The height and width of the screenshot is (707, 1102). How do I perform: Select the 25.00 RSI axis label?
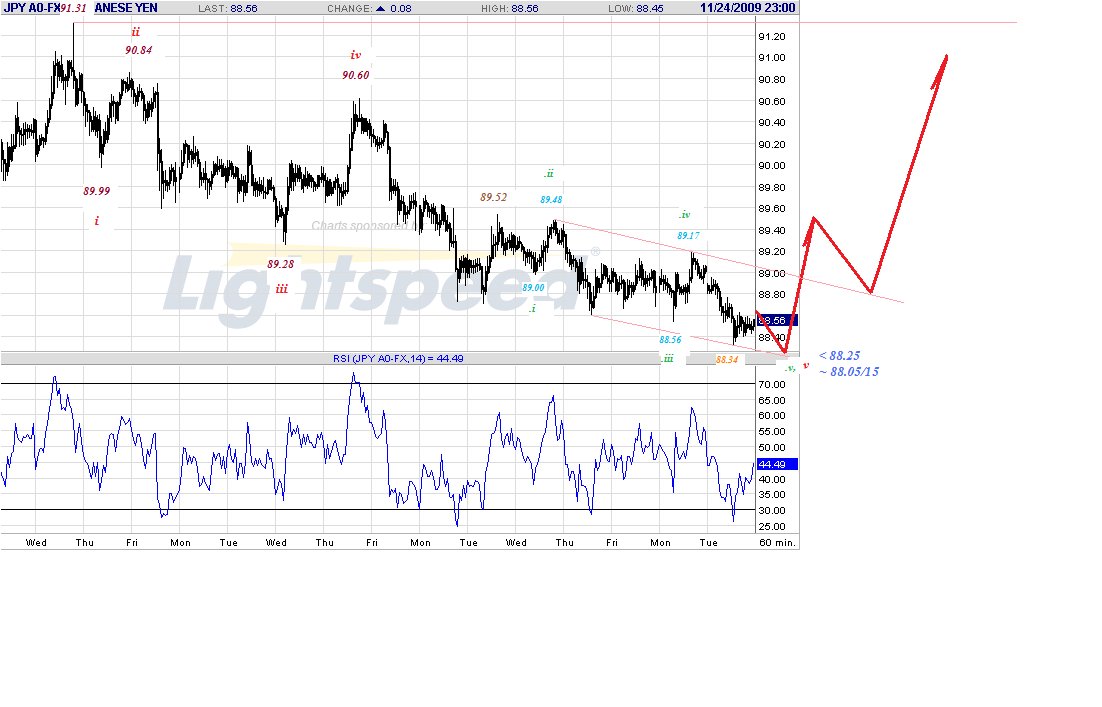(772, 526)
